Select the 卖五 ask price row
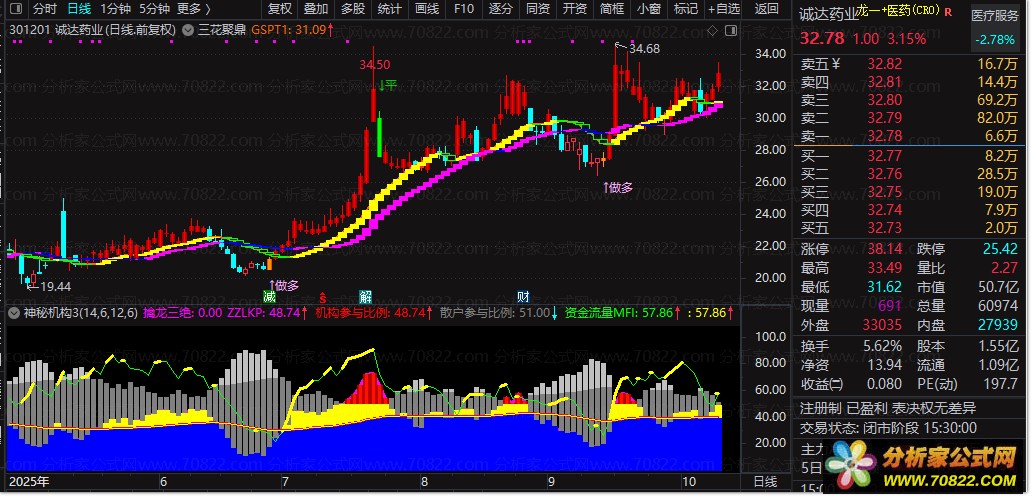1033x497 pixels. [909, 64]
